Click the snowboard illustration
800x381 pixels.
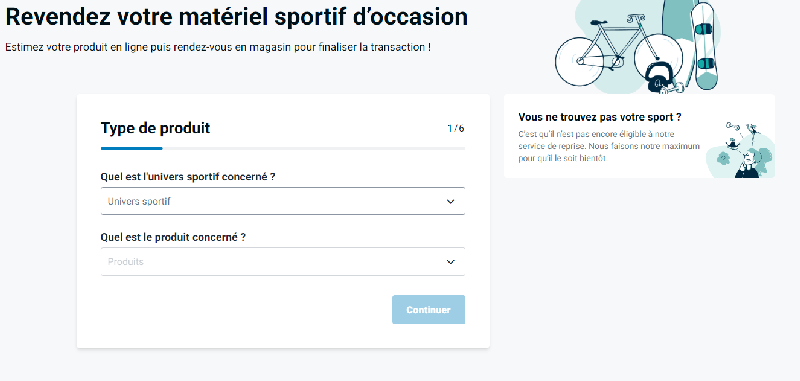[x=704, y=46]
